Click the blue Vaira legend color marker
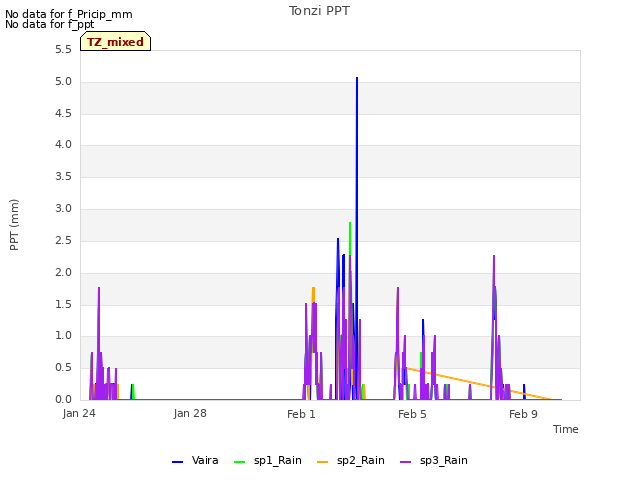 coord(178,462)
